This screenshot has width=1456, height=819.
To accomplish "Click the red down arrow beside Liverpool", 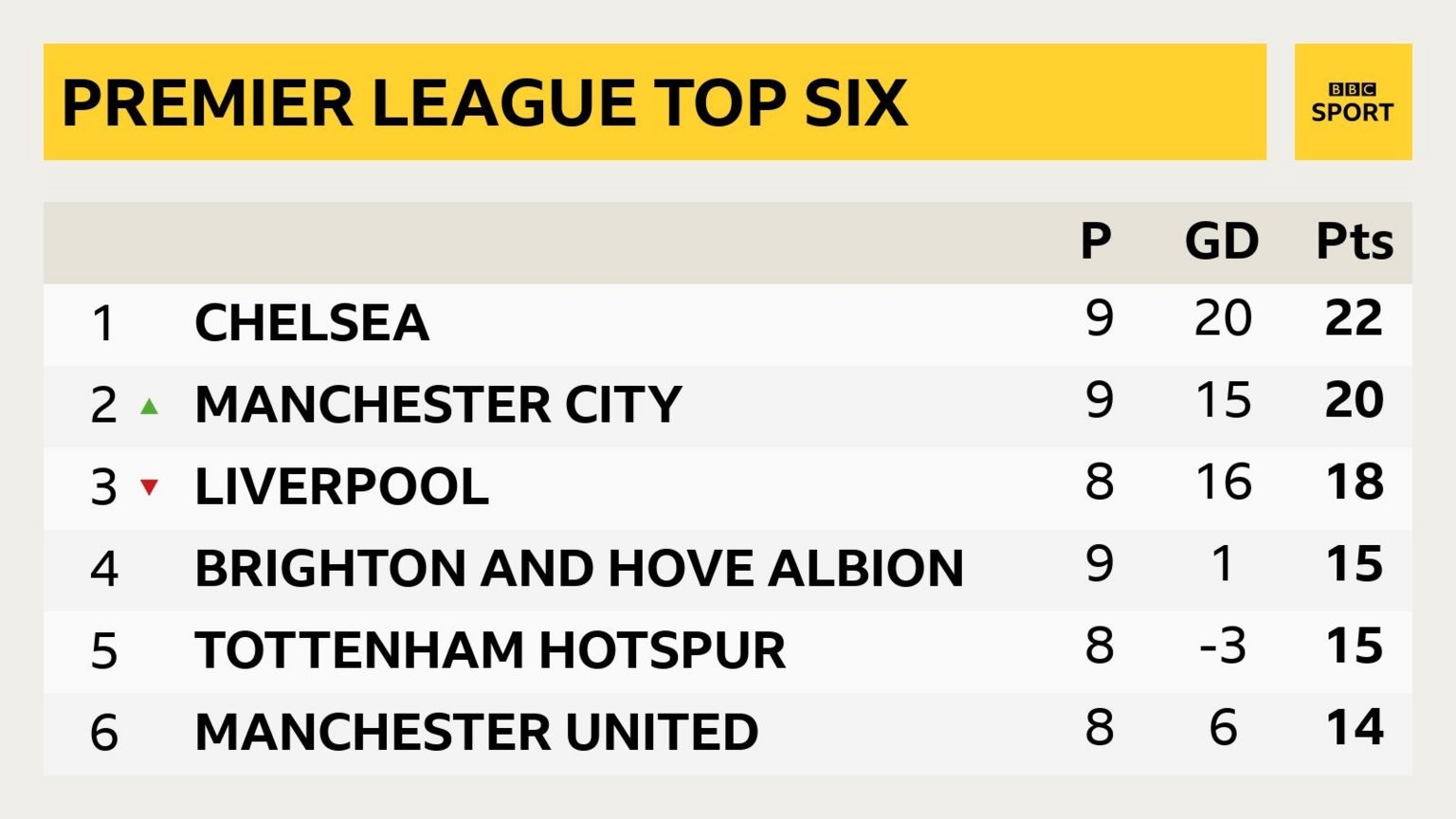I will click(149, 487).
